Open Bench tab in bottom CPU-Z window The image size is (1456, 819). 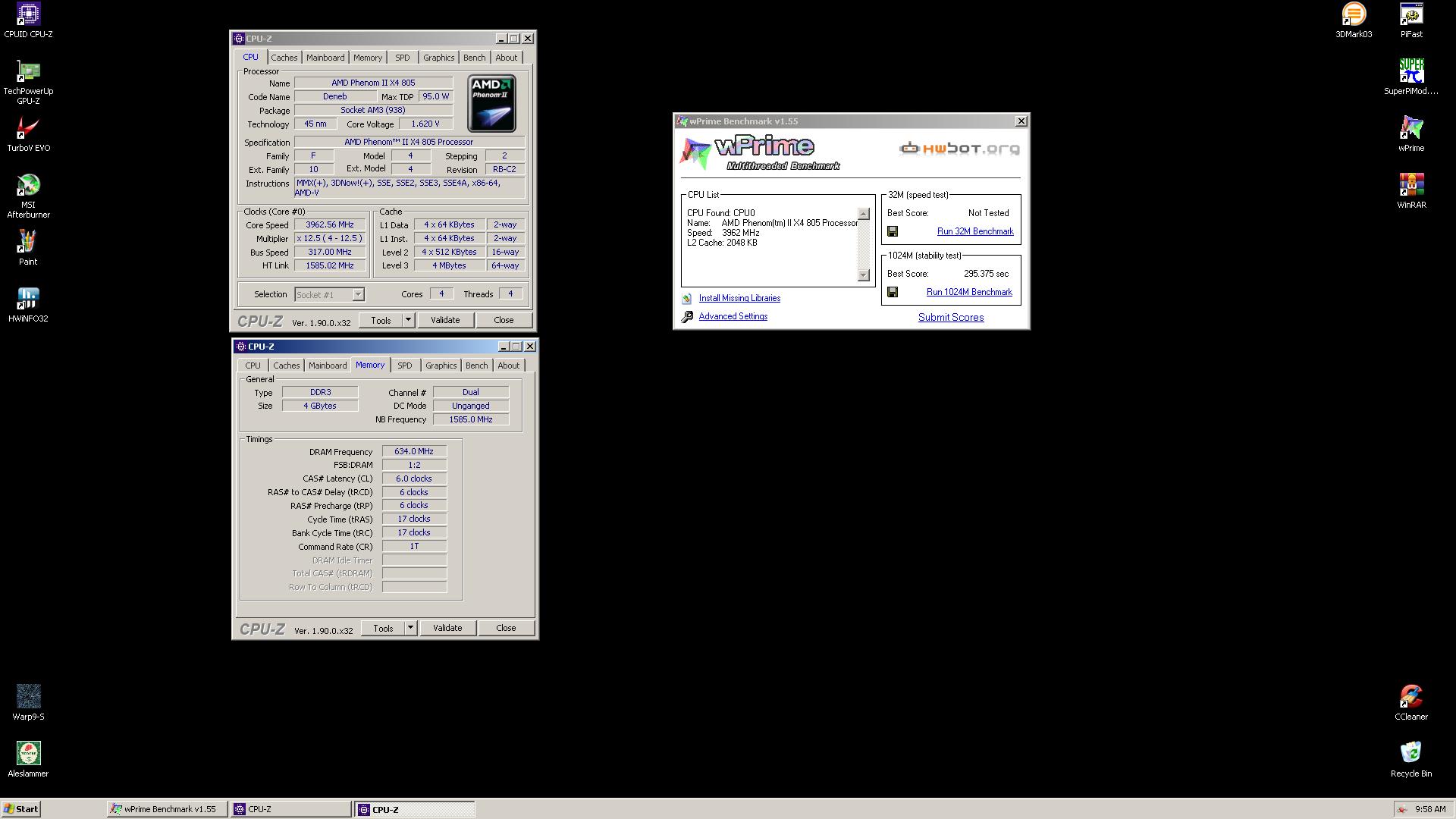477,366
